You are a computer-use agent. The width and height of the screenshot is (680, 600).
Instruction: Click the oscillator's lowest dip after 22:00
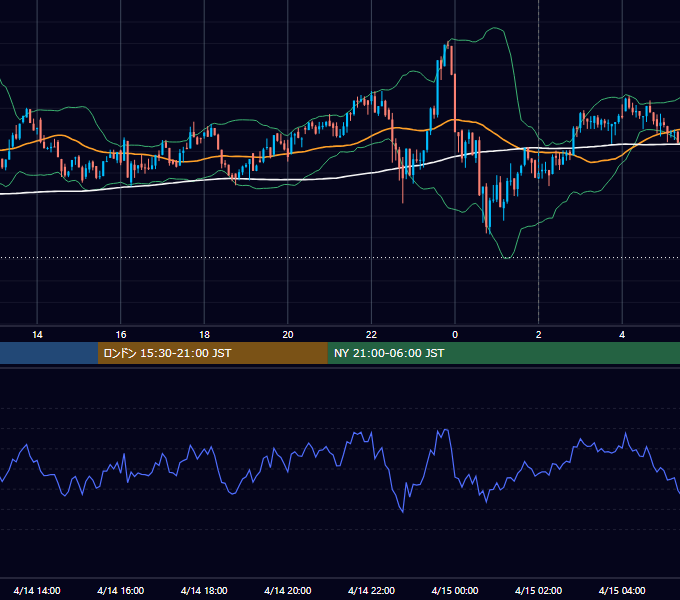pyautogui.click(x=403, y=512)
